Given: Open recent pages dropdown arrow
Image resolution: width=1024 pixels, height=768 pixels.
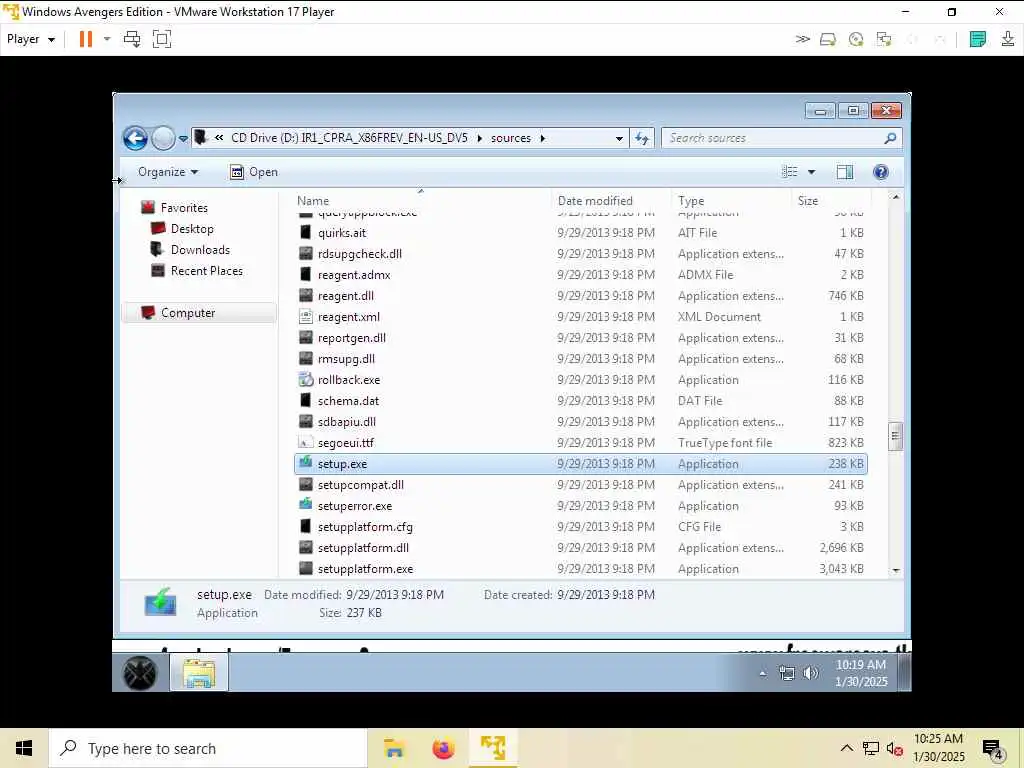Looking at the screenshot, I should pyautogui.click(x=184, y=138).
